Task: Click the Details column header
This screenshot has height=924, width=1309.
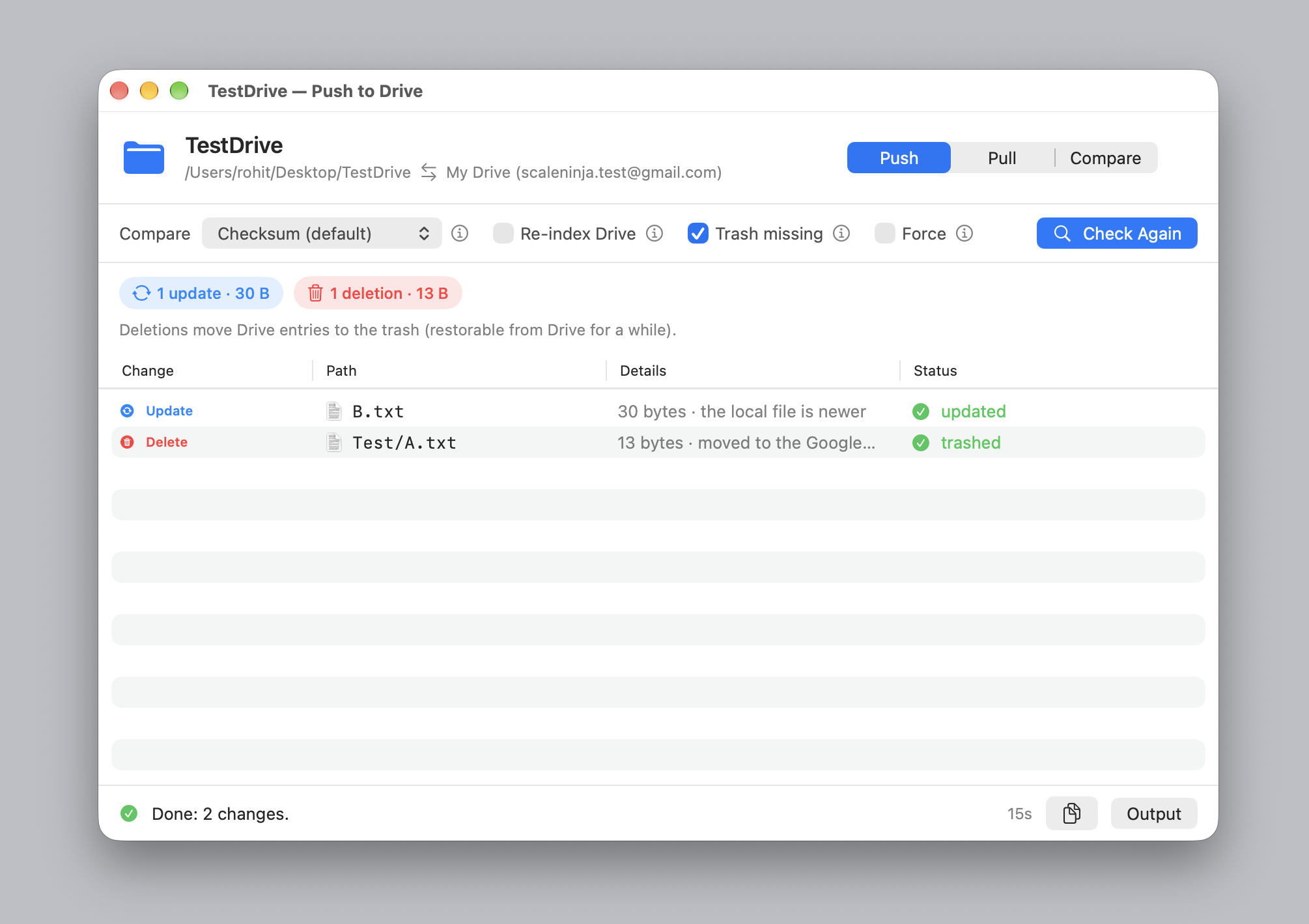Action: (x=643, y=371)
